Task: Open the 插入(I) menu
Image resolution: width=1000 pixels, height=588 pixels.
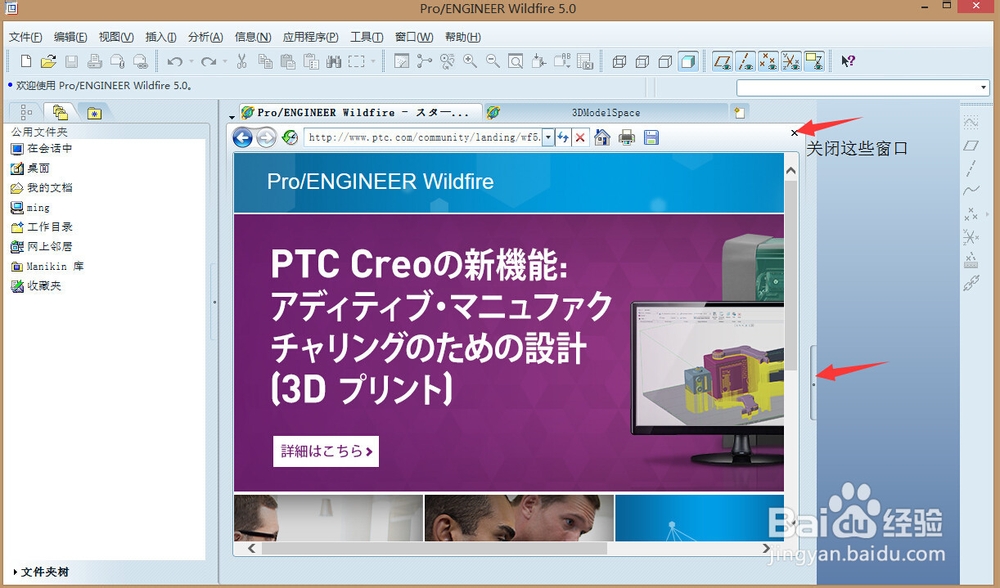Action: click(161, 37)
